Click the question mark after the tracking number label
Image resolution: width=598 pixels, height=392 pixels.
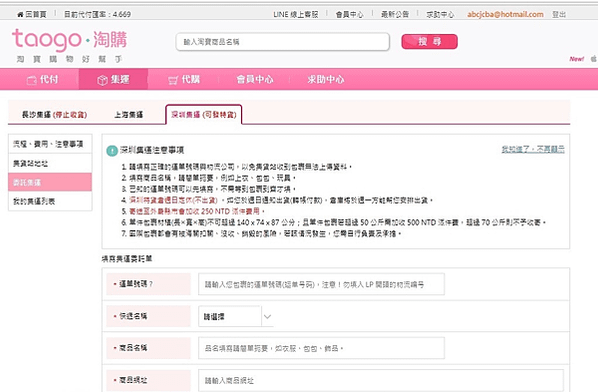151,284
